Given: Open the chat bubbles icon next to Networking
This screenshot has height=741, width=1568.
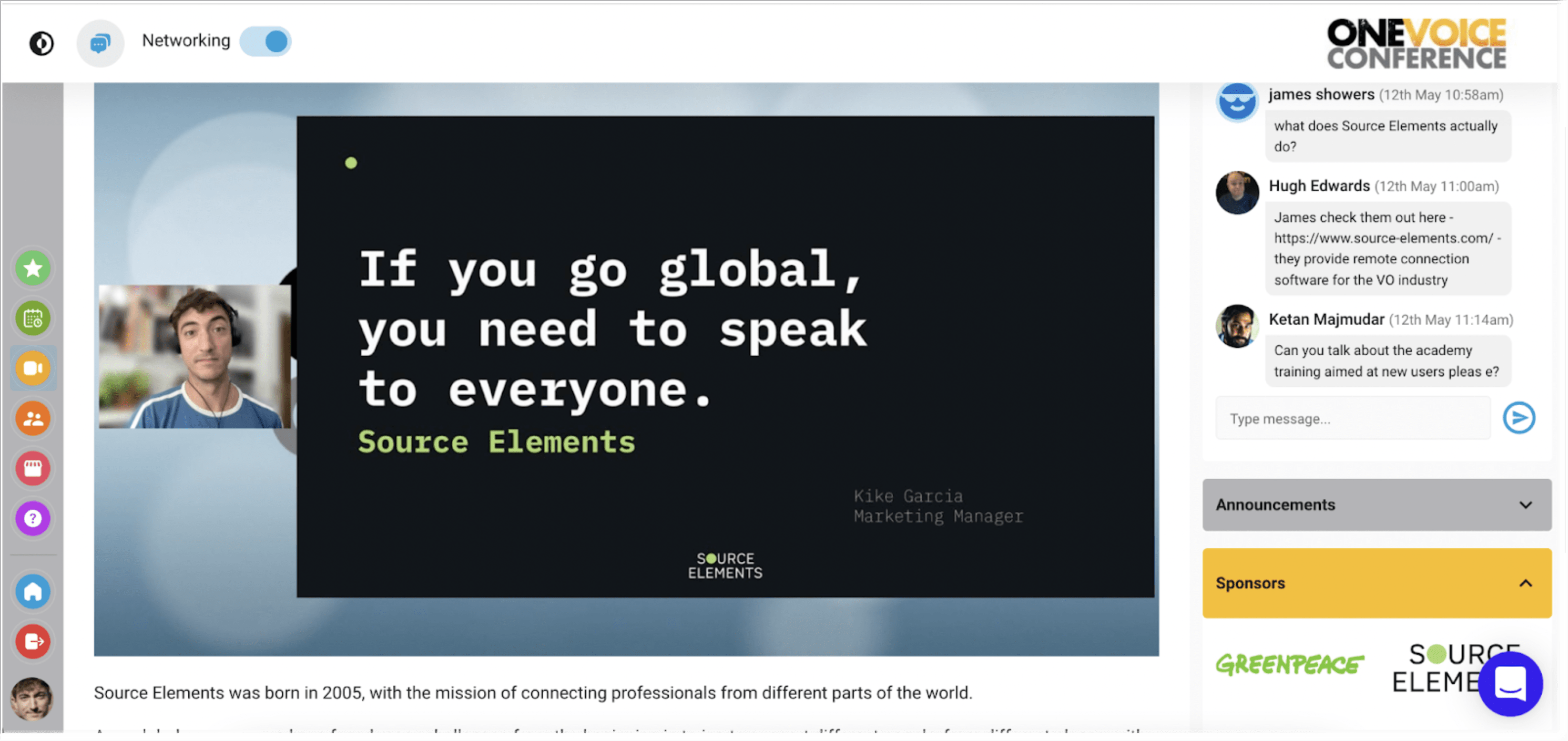Looking at the screenshot, I should (x=100, y=42).
